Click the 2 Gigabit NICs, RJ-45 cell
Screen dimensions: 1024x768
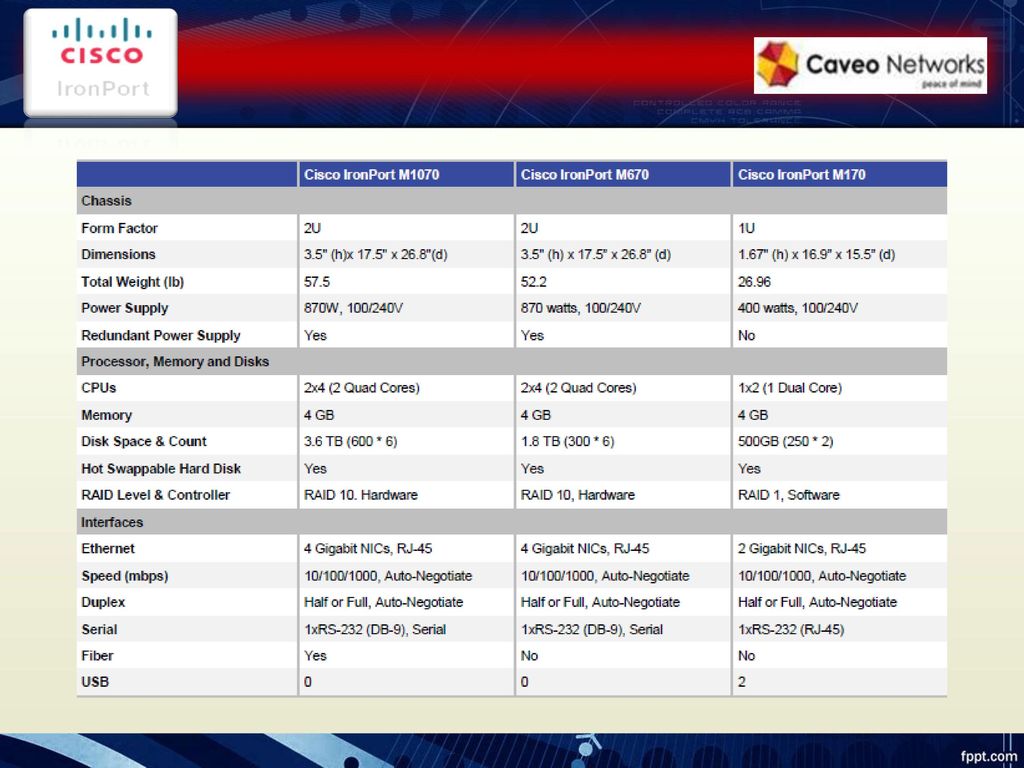[801, 549]
